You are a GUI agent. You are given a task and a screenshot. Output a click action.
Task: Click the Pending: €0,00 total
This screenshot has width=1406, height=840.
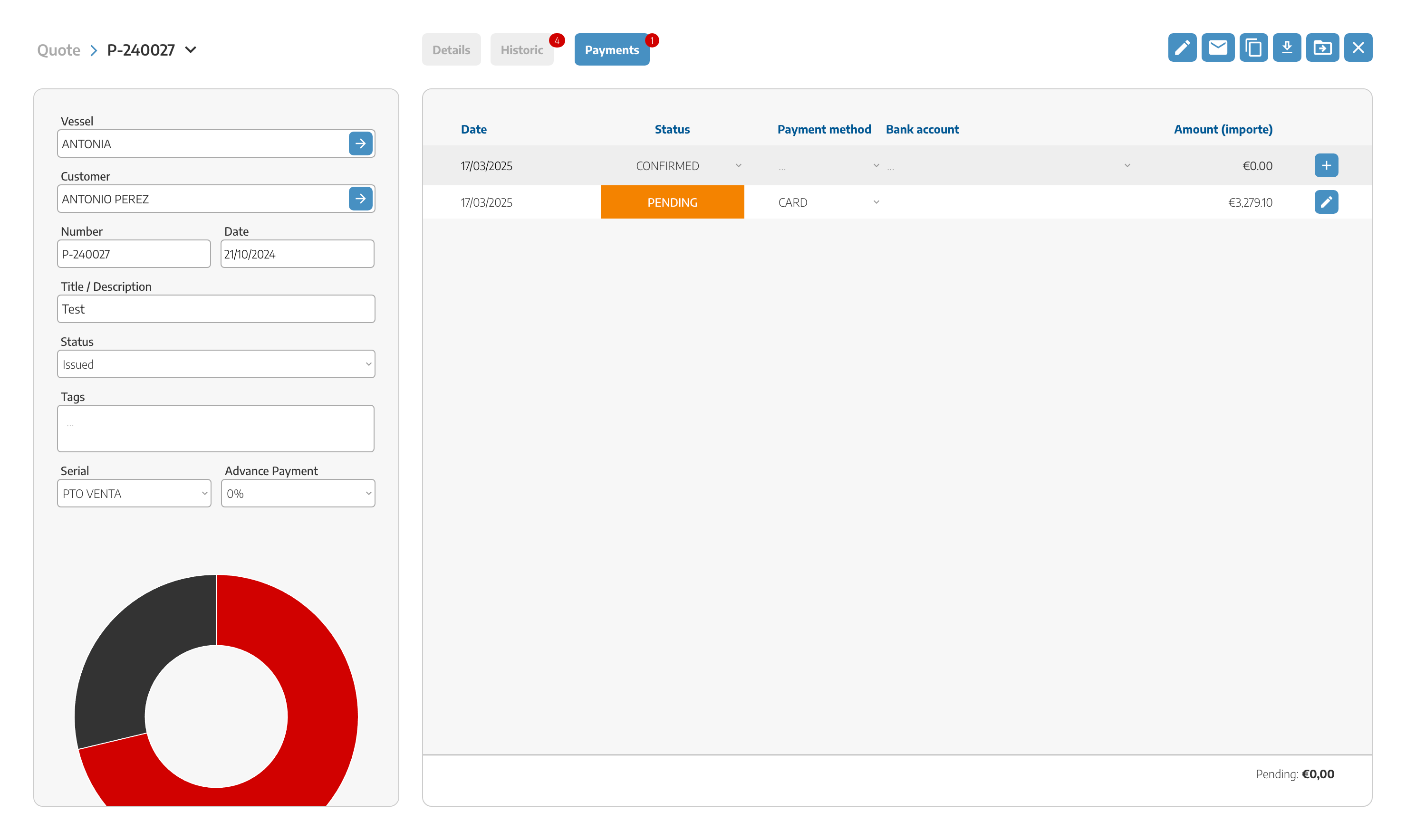1294,774
